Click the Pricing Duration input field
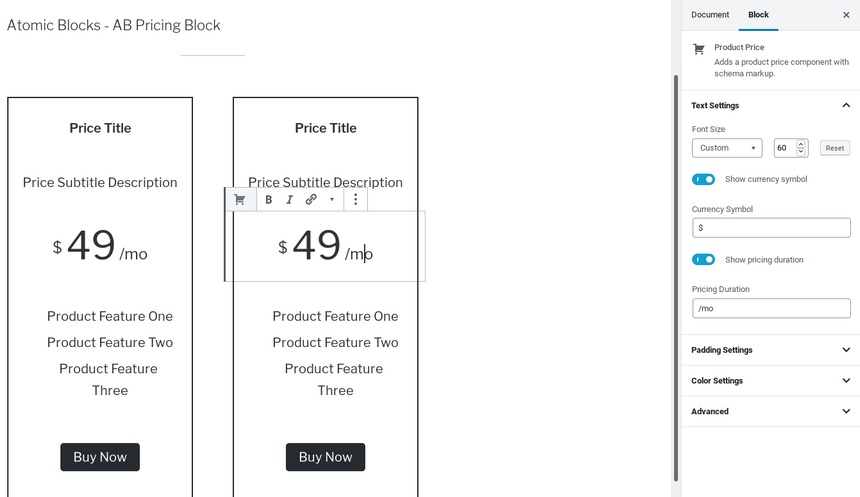860x497 pixels. point(771,308)
